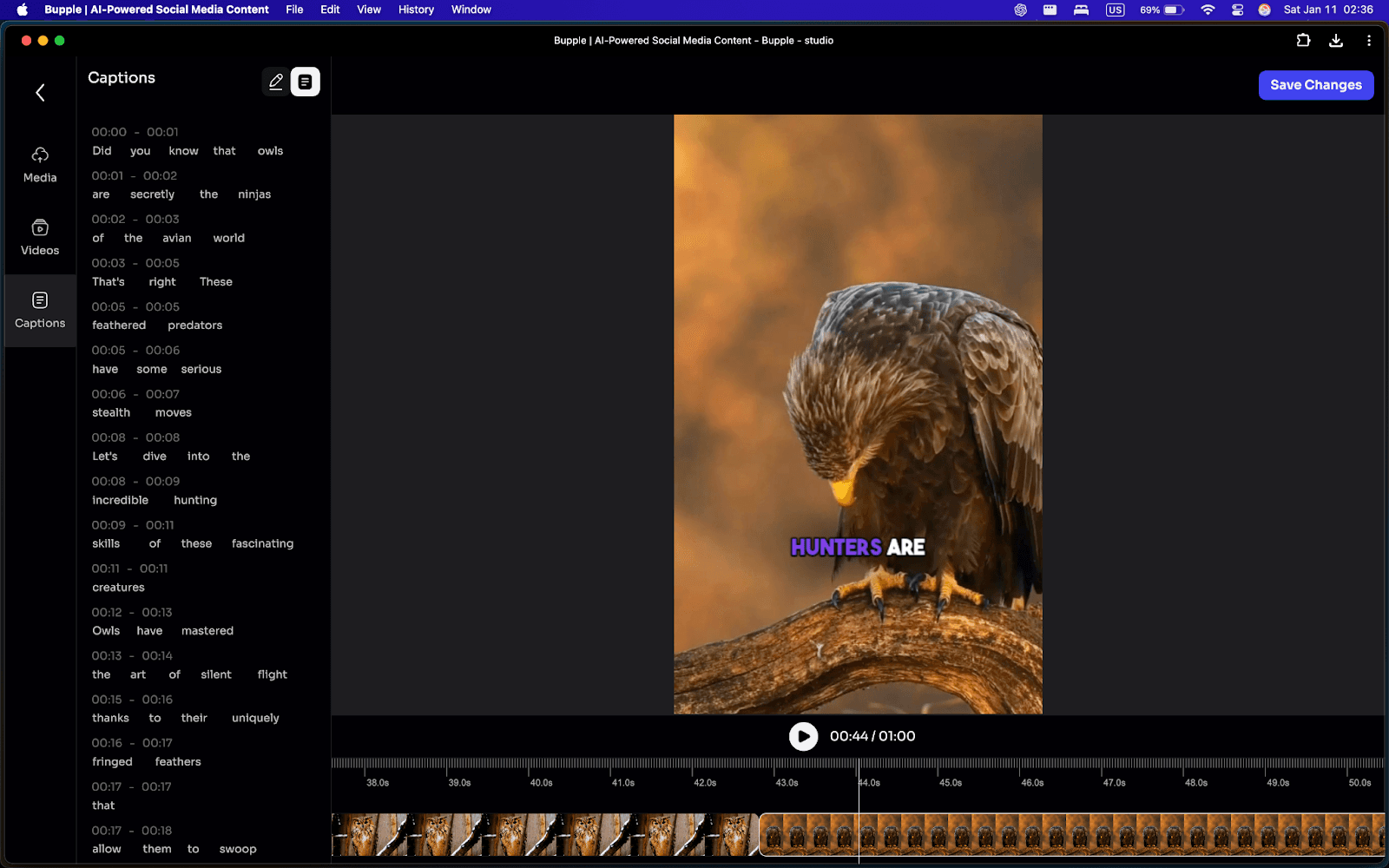Select caption word "swoop"
The width and height of the screenshot is (1389, 868).
238,849
